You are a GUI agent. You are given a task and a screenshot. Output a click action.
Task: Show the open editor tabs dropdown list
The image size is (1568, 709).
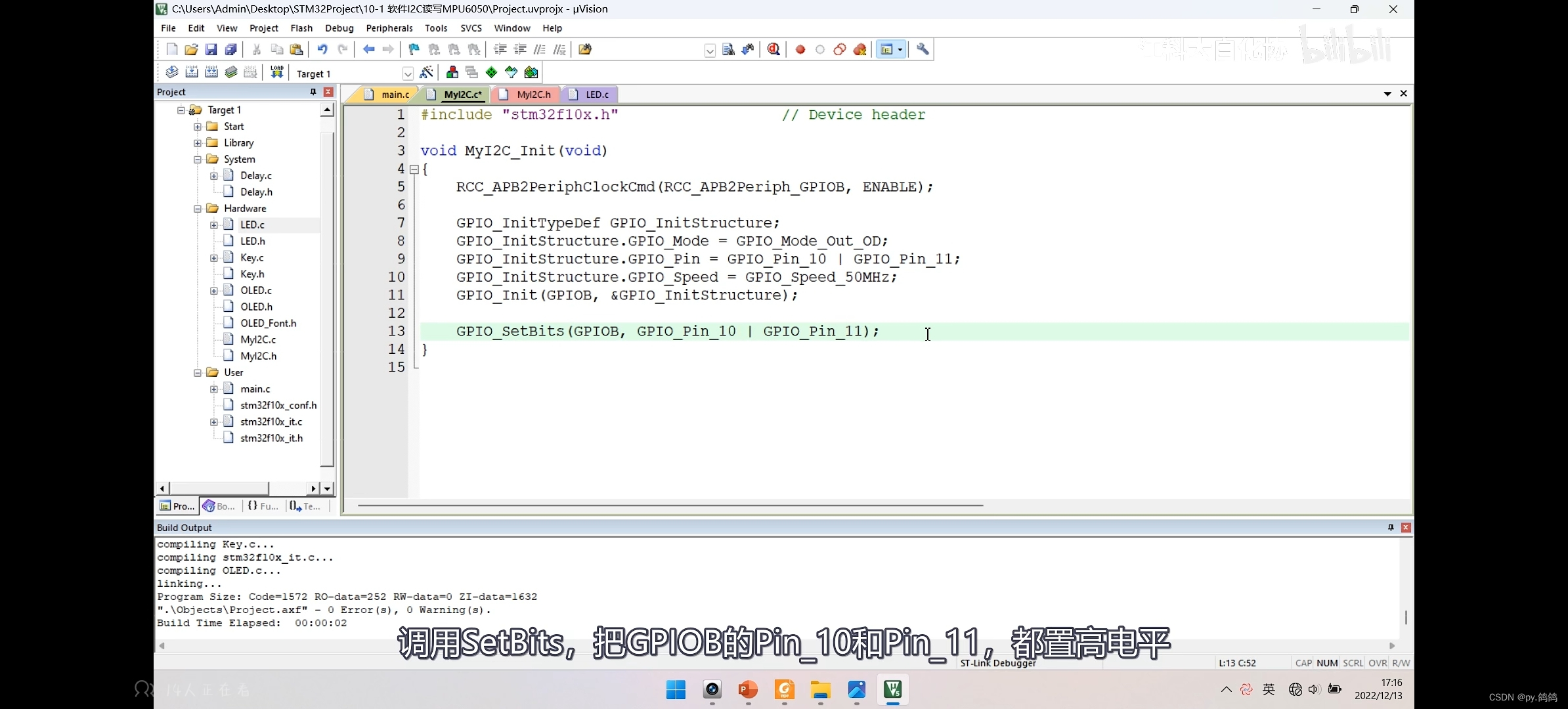[x=1387, y=94]
